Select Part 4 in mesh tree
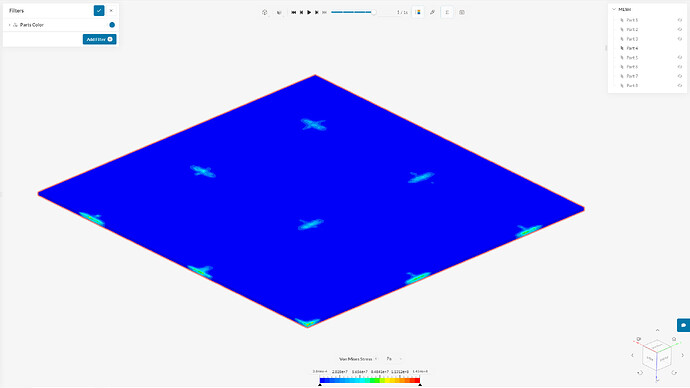The width and height of the screenshot is (690, 388). (x=632, y=48)
